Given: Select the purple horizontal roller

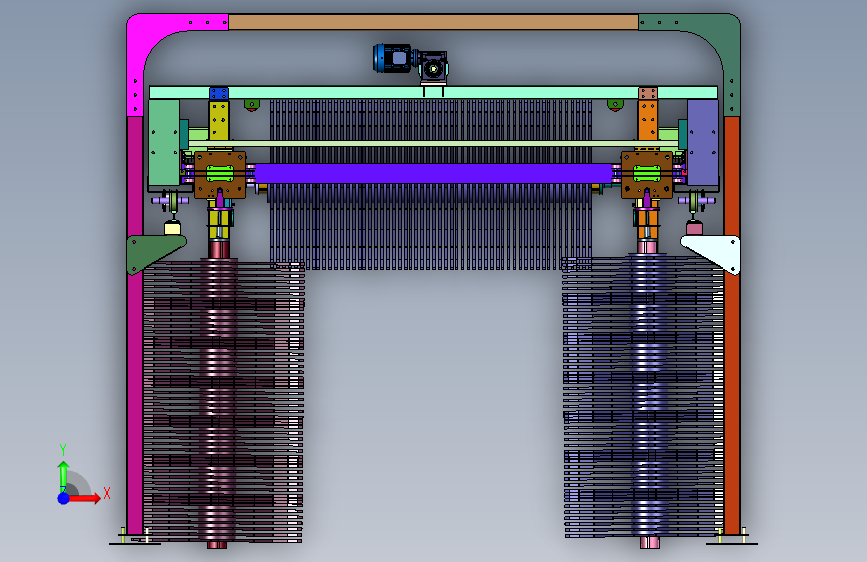Looking at the screenshot, I should click(x=433, y=173).
